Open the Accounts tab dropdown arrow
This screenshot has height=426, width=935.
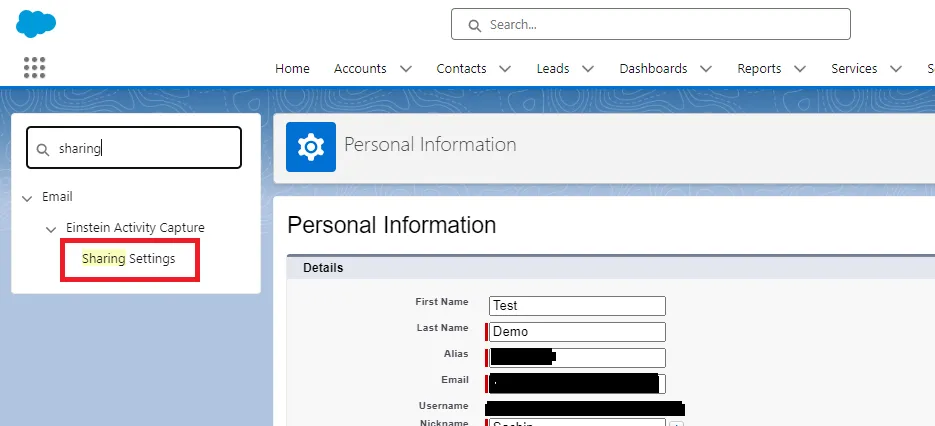405,69
